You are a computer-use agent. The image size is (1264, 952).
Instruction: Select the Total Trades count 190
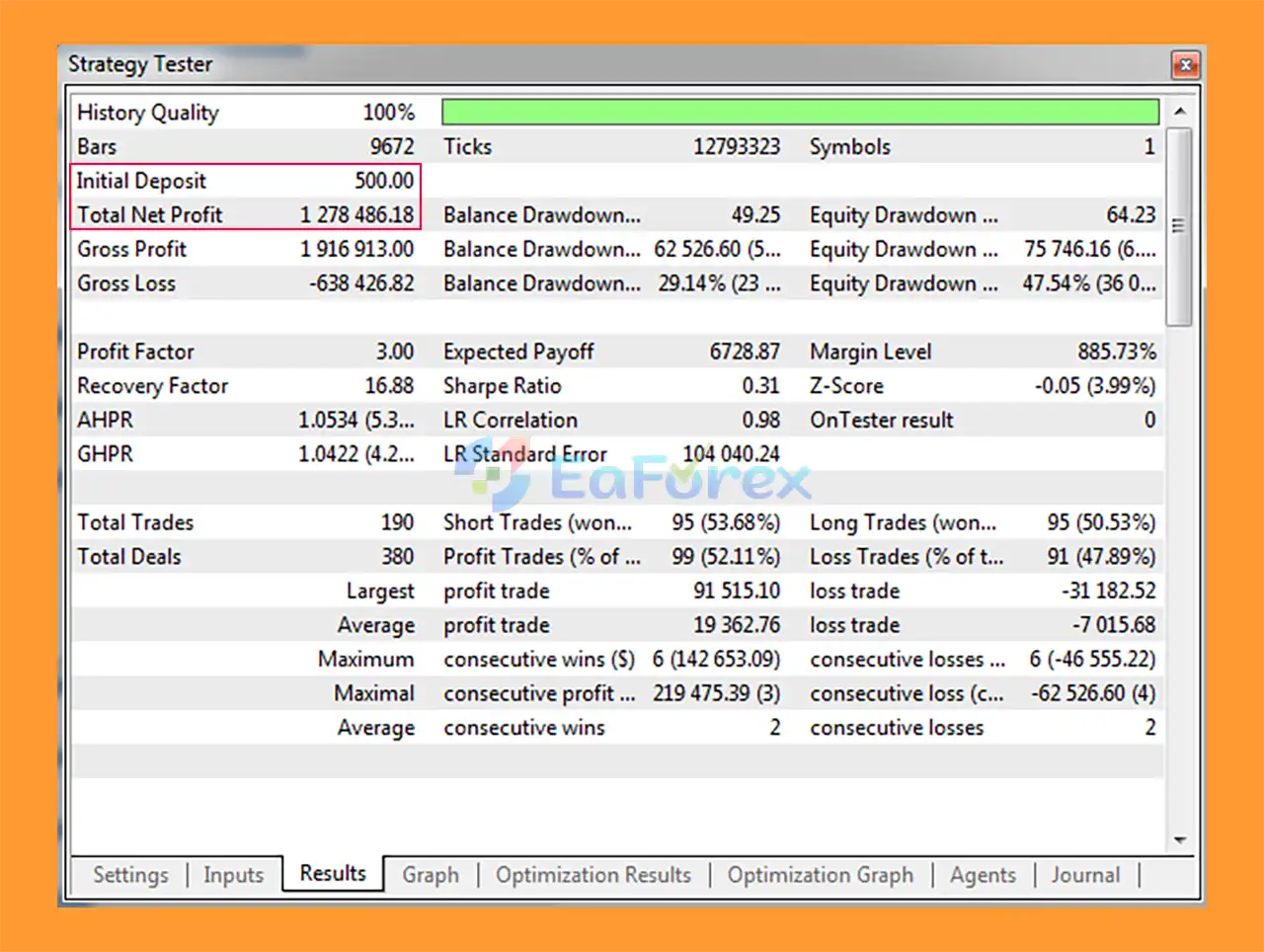tap(397, 522)
